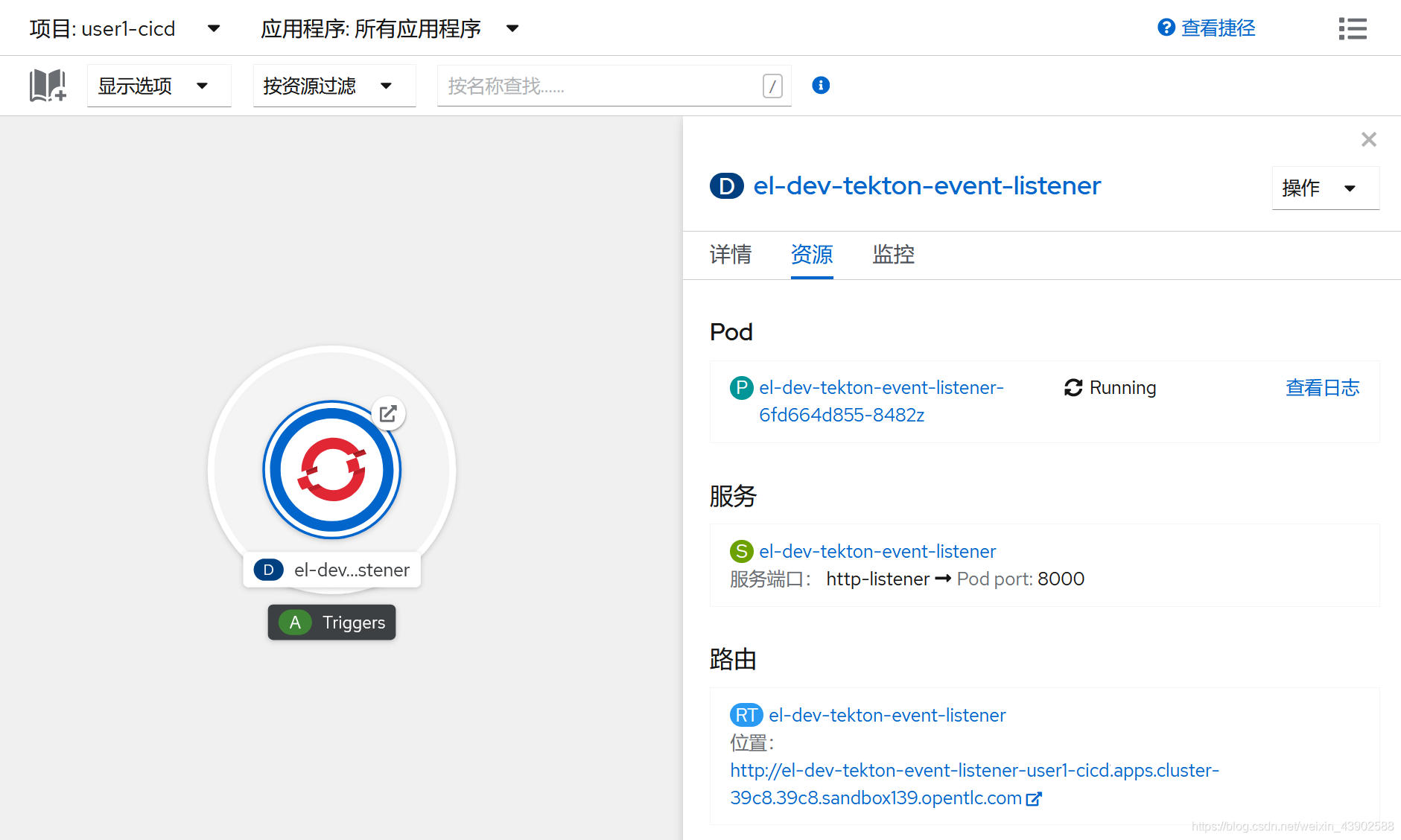Viewport: 1401px width, 840px height.
Task: Click the slash shortcut hint in search box
Action: [772, 86]
